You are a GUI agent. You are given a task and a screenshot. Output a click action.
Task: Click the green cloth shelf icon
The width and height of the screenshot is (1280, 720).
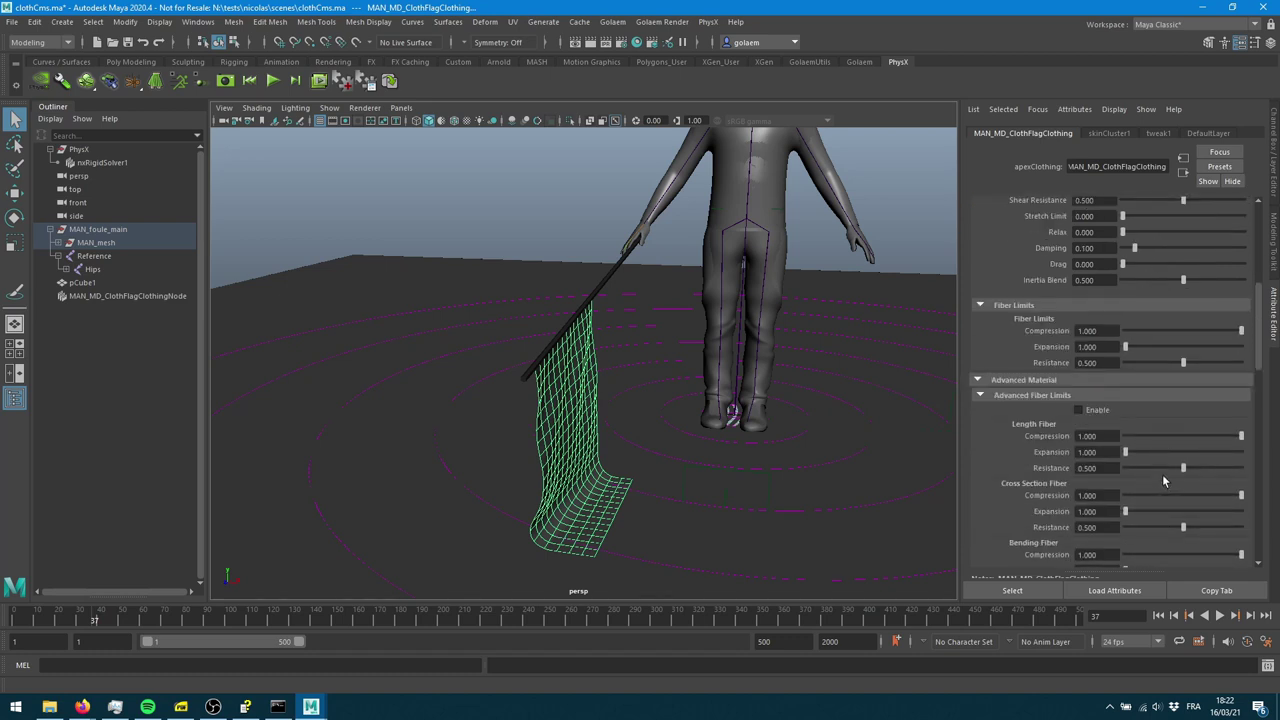(155, 82)
